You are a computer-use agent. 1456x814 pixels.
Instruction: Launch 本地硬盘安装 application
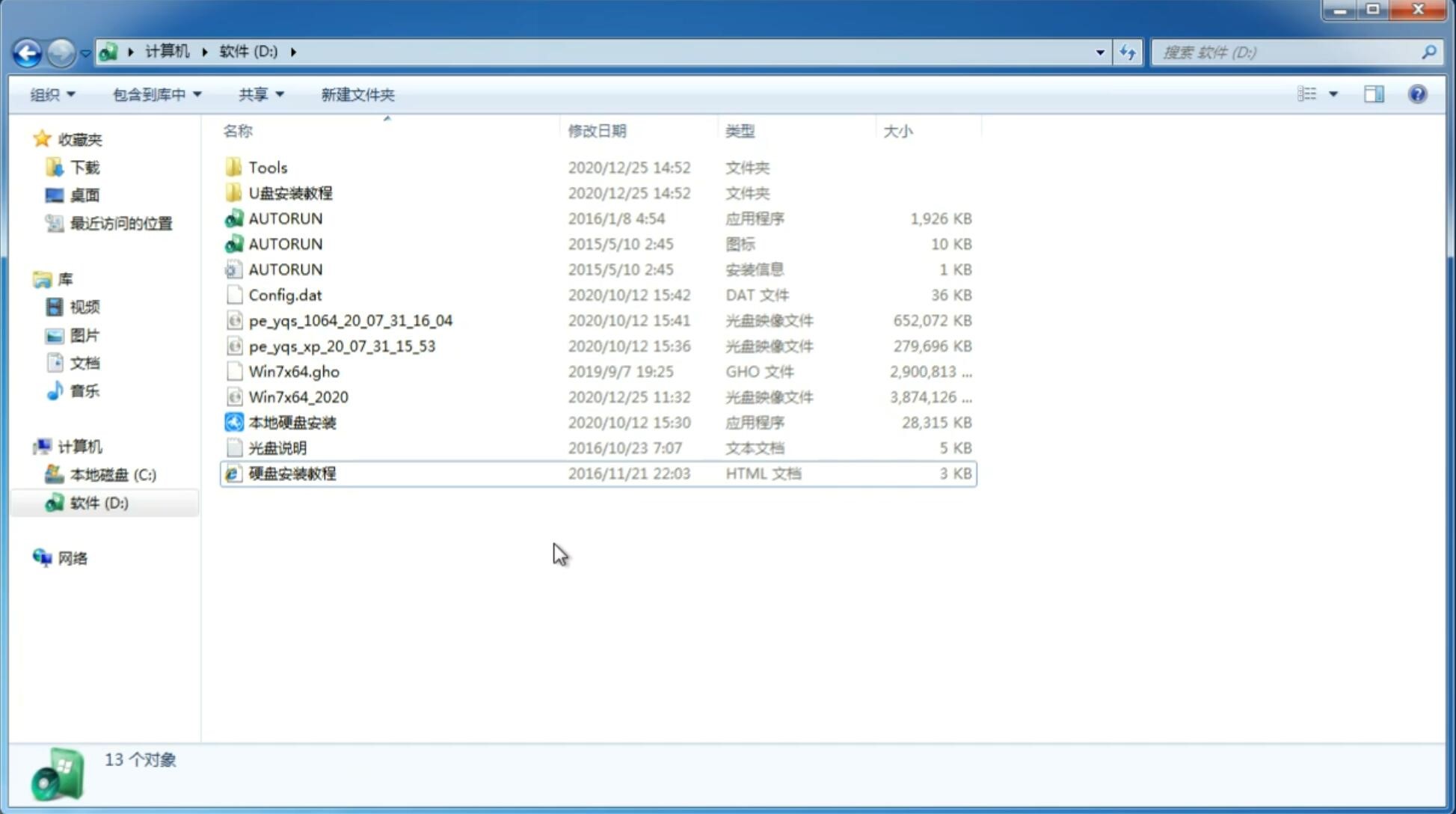292,422
